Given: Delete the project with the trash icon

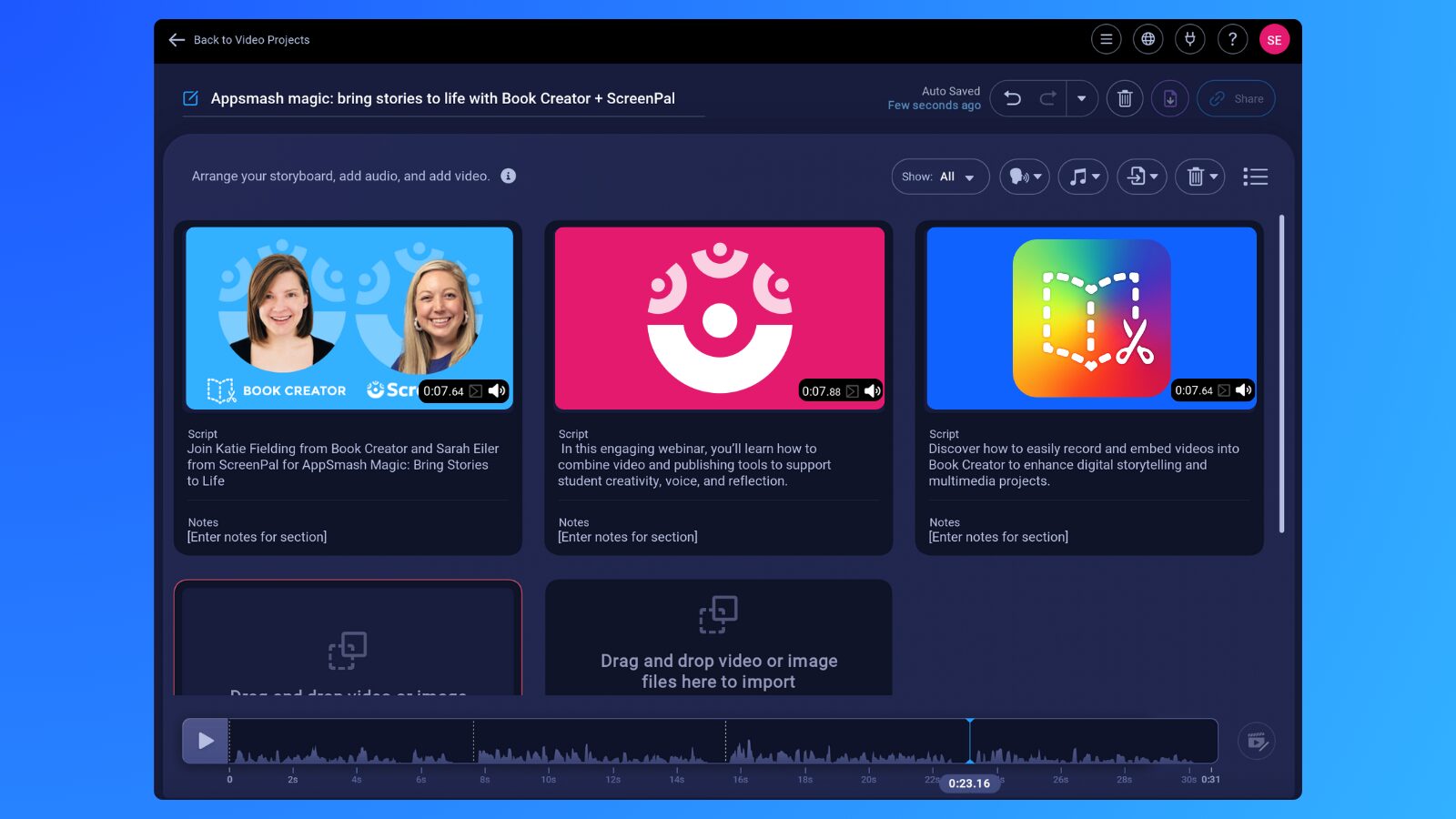Looking at the screenshot, I should (x=1125, y=98).
